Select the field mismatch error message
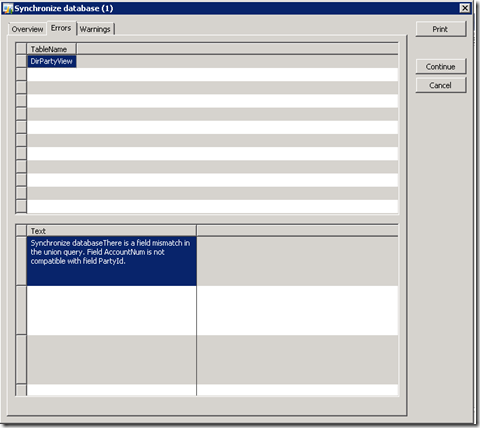The height and width of the screenshot is (428, 480). 112,261
